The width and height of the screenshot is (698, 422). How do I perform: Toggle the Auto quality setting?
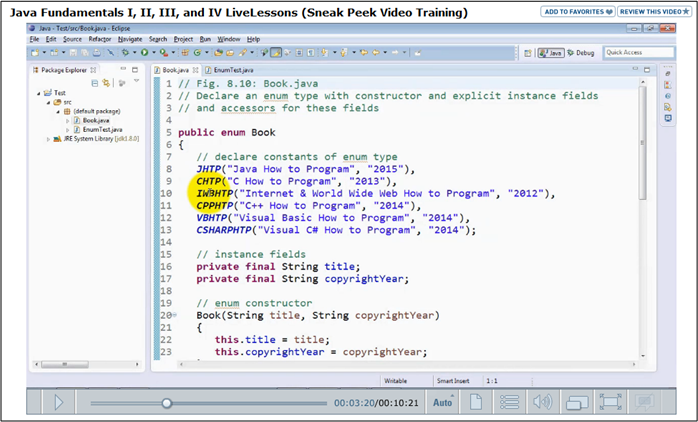click(441, 402)
